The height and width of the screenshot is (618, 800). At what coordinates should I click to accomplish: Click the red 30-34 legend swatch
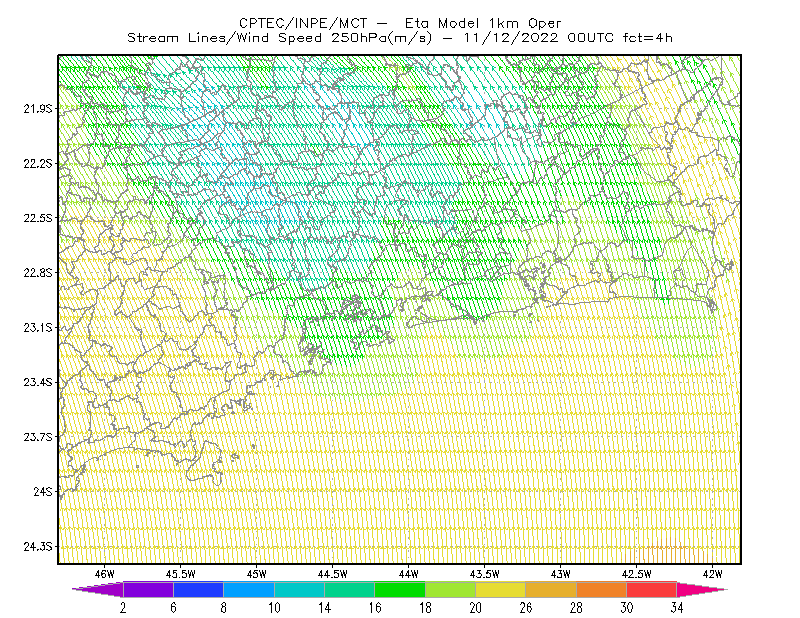tap(652, 589)
